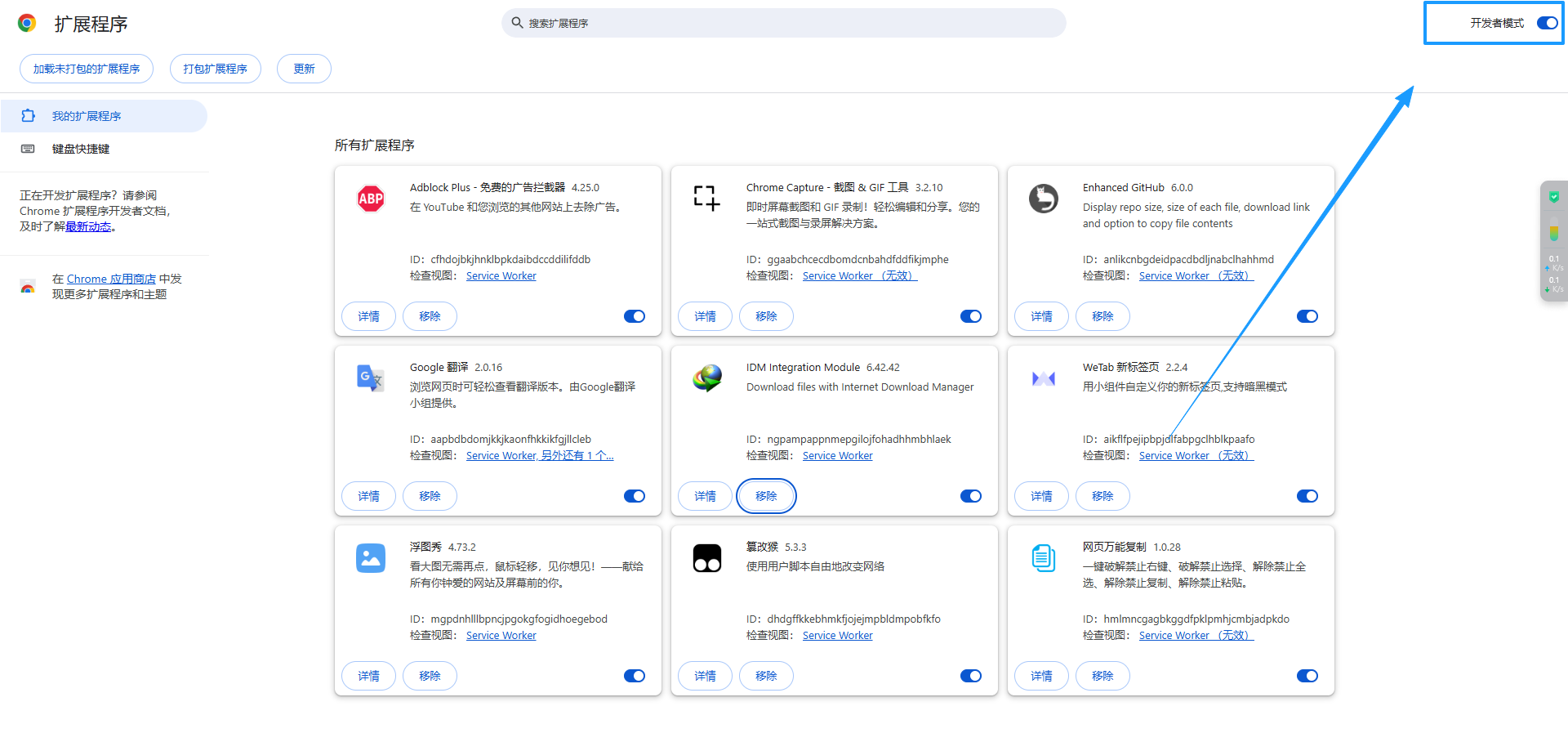Click the Adblock Plus ABP icon
Viewport: 1568px width, 751px height.
coord(371,199)
